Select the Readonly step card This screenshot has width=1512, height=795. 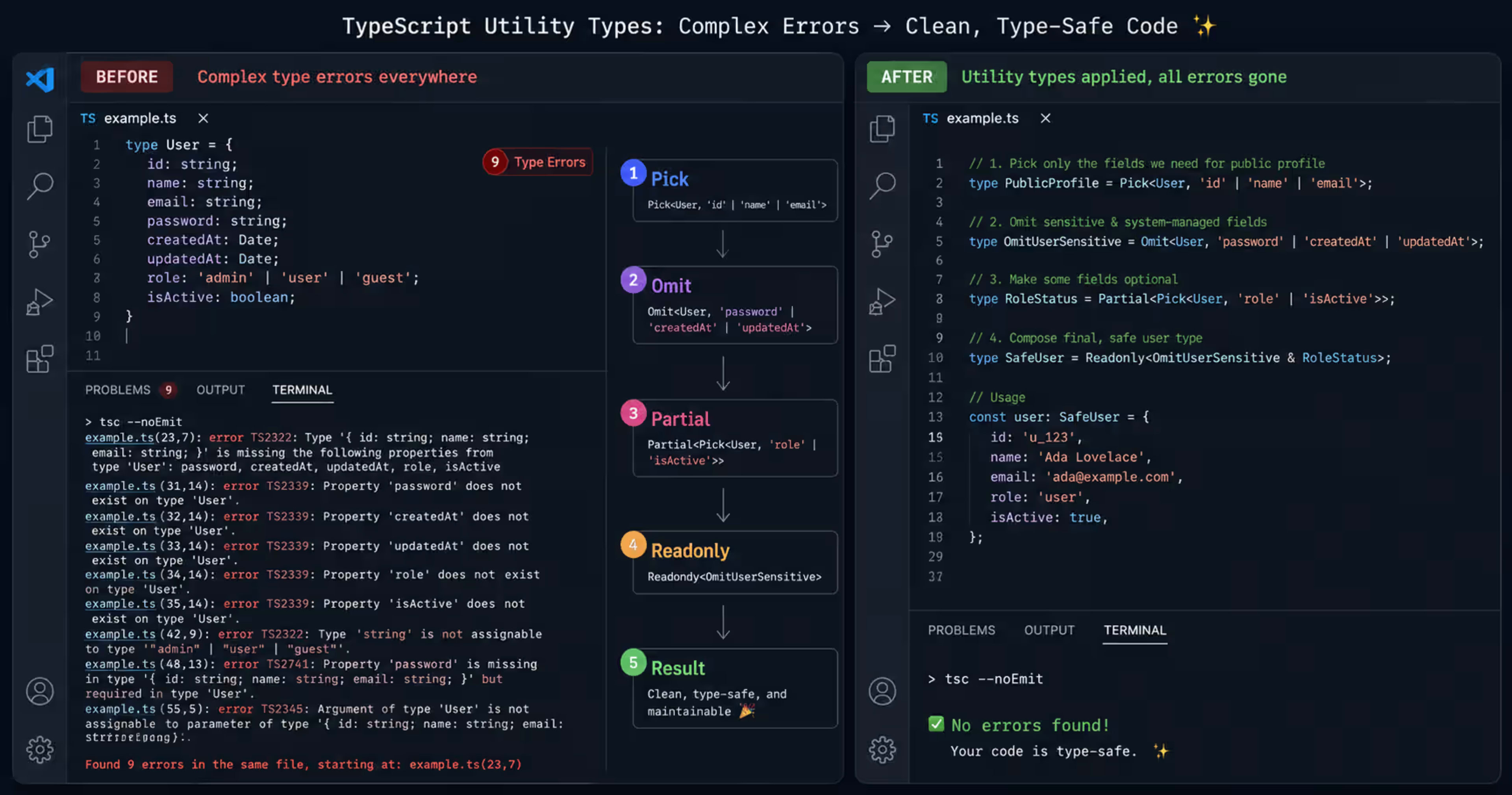[735, 563]
